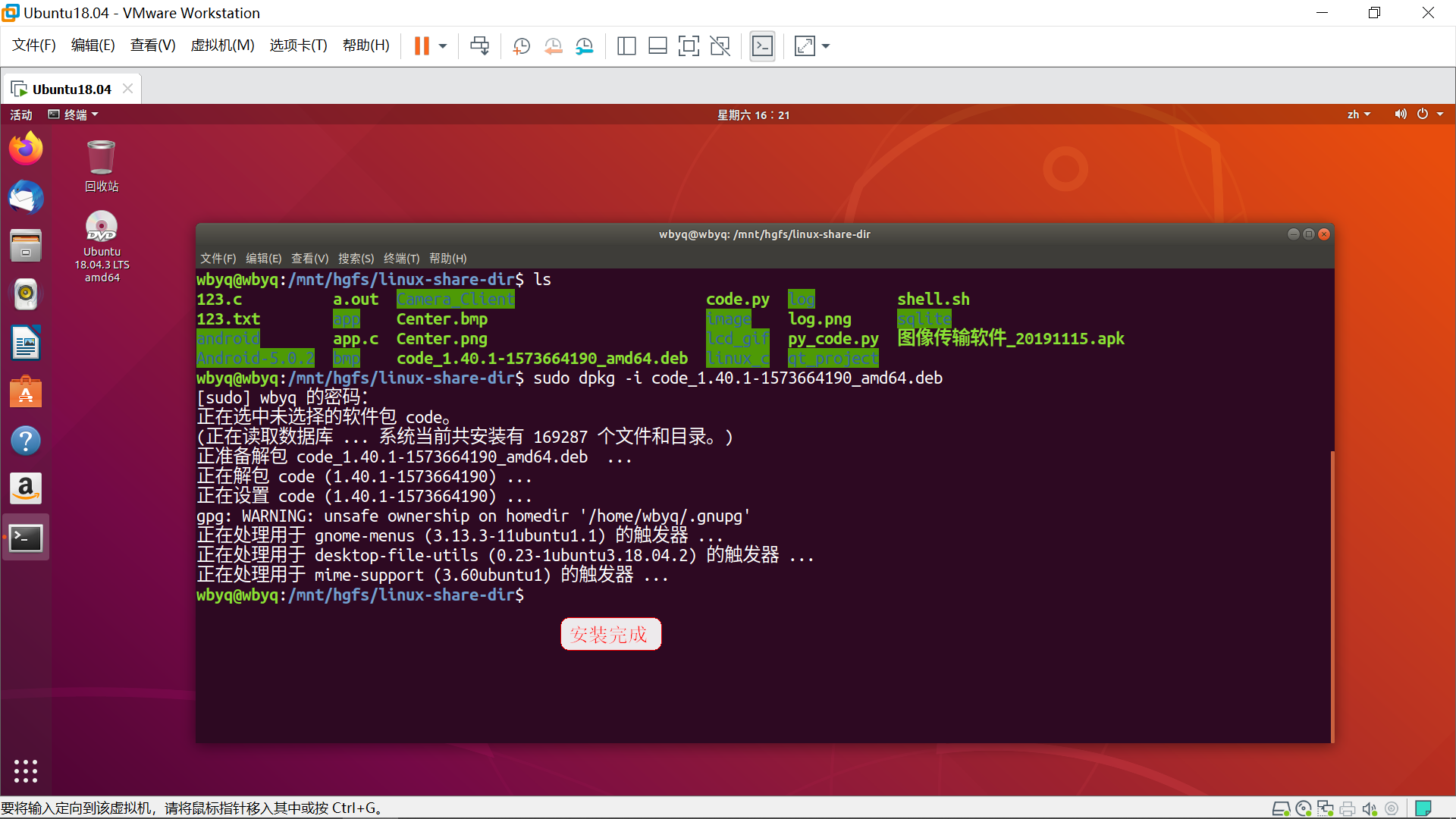
Task: Open the terminal's 搜索(S) menu
Action: point(356,259)
